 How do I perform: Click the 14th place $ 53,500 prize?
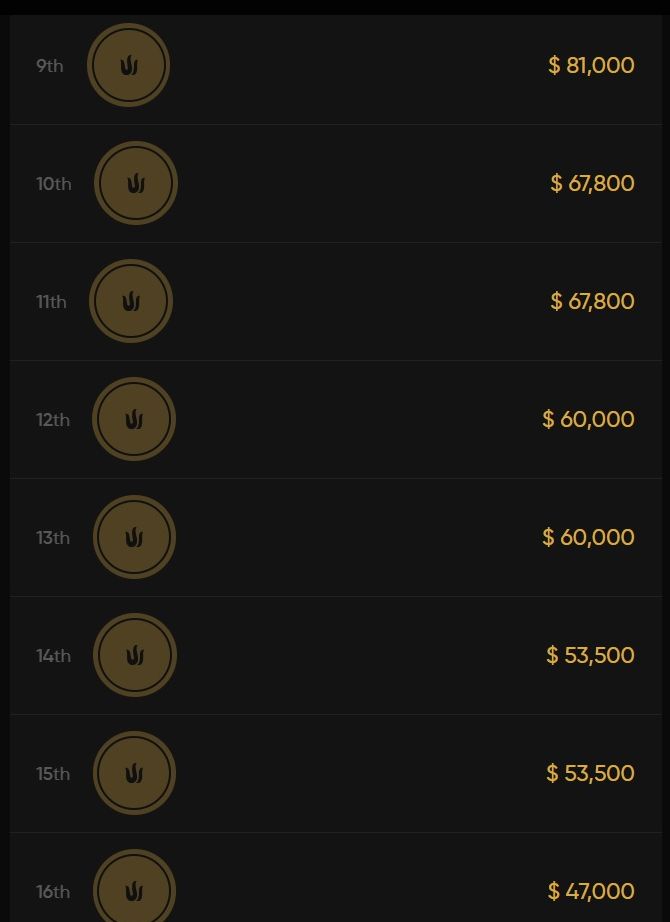click(590, 656)
